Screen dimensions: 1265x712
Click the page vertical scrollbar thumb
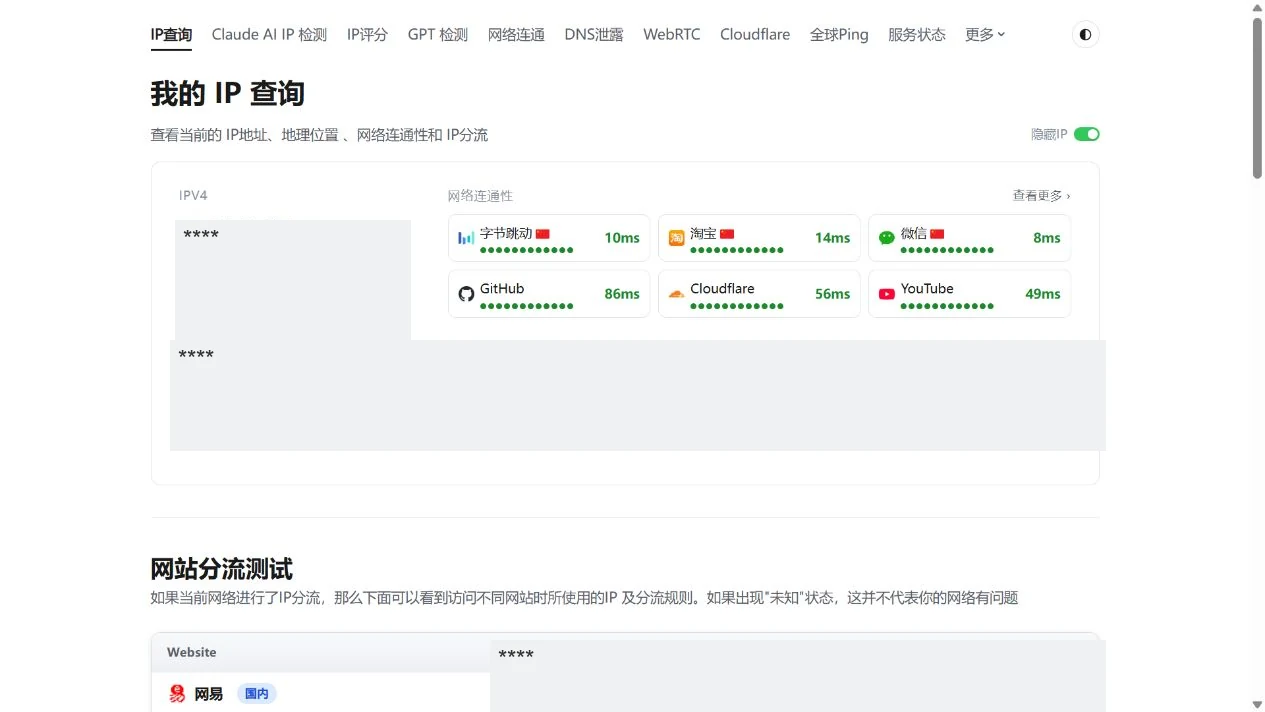pos(1257,98)
